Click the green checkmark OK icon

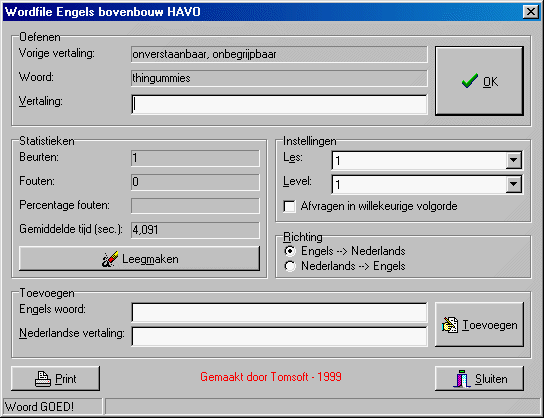[x=469, y=81]
